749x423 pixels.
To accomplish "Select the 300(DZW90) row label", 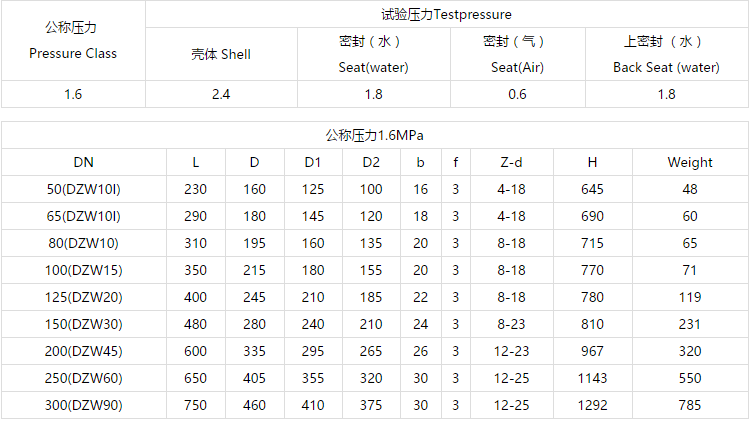I will [84, 405].
